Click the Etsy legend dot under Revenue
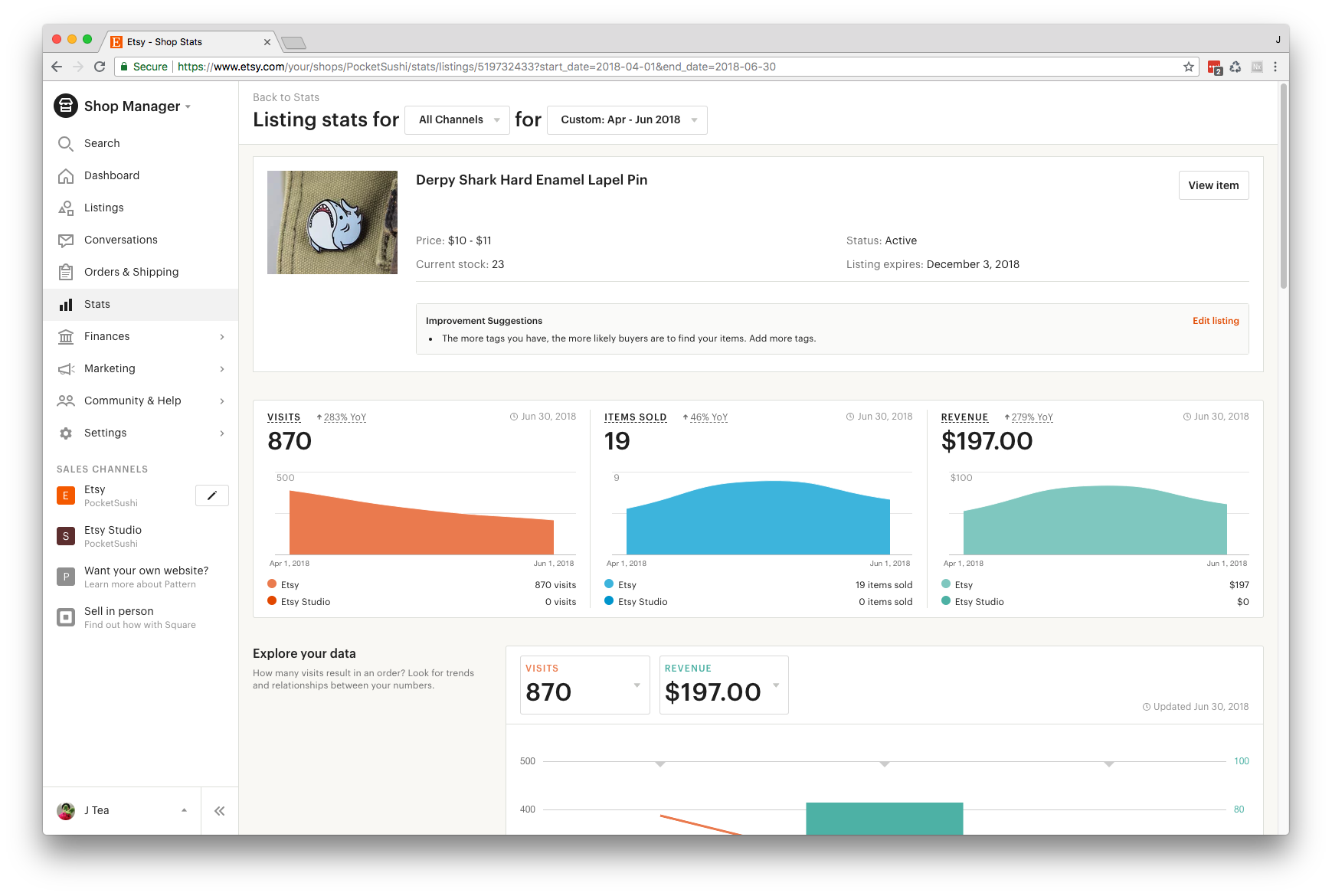The height and width of the screenshot is (896, 1332). tap(946, 584)
